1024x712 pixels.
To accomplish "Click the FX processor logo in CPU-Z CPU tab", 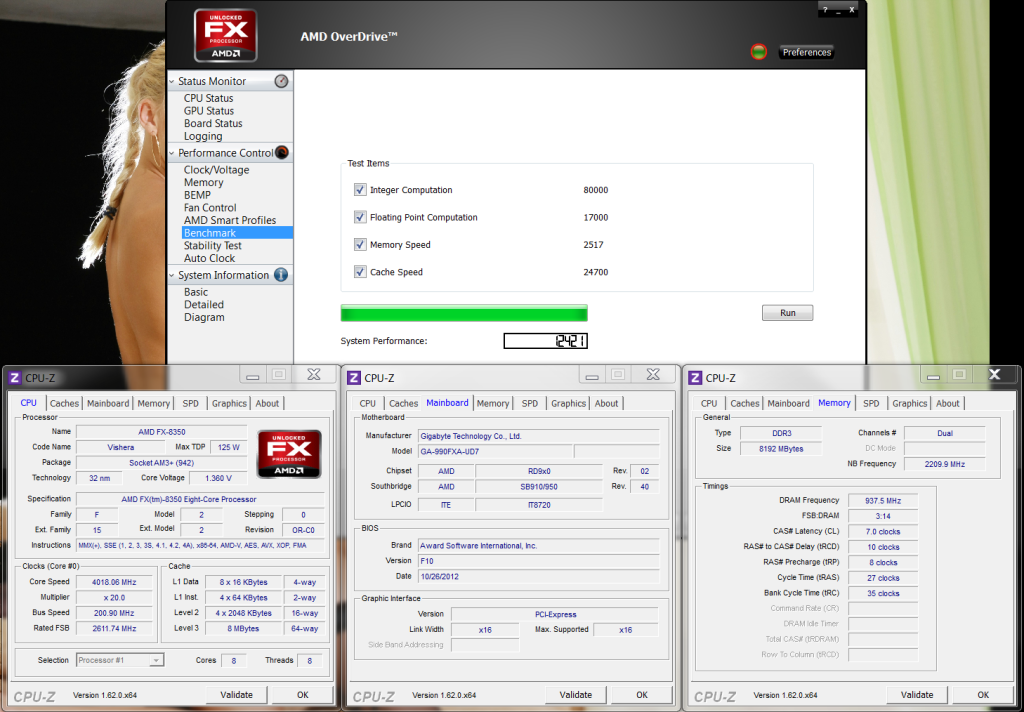I will 289,454.
